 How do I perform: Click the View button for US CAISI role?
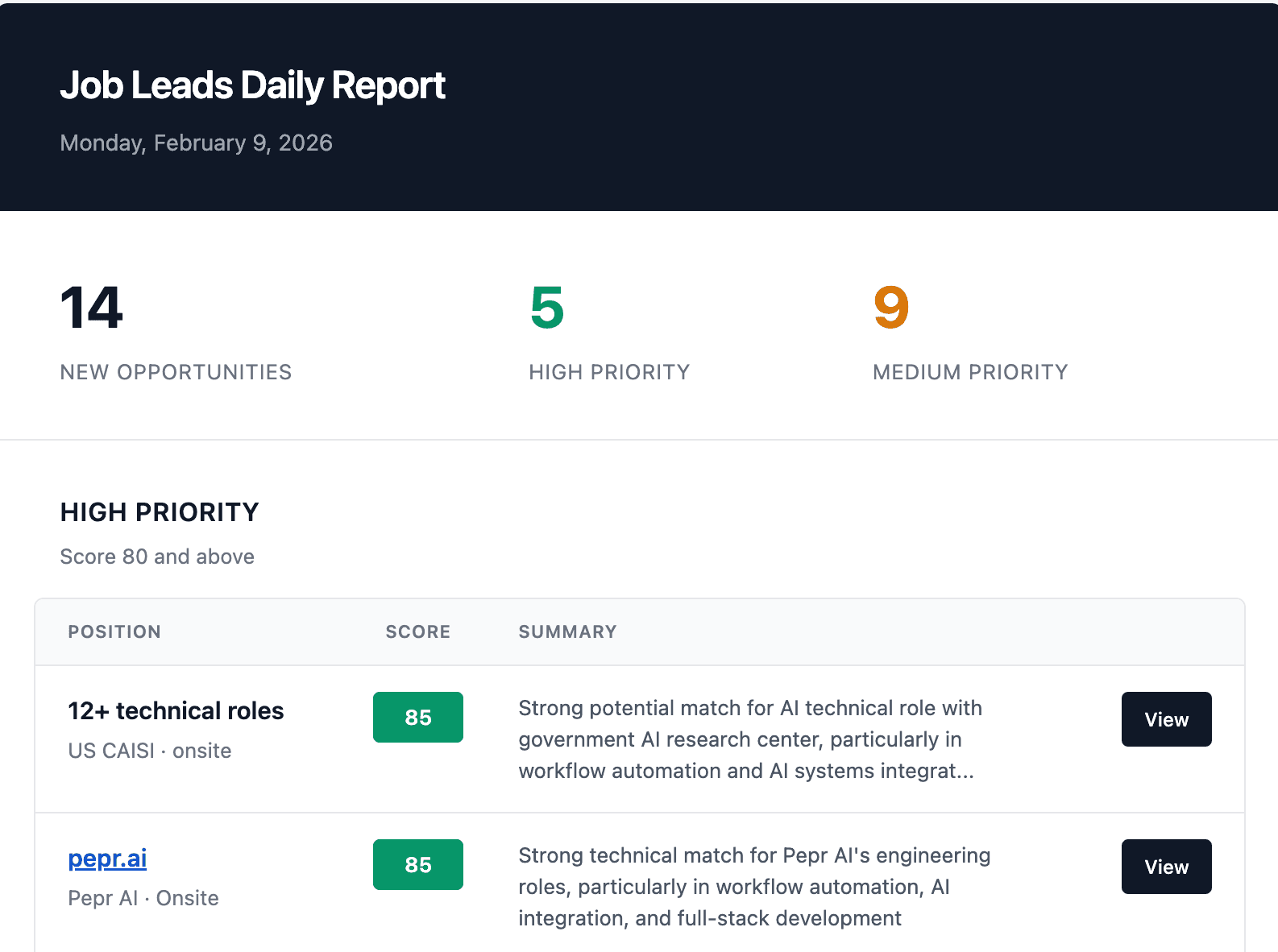(1166, 719)
